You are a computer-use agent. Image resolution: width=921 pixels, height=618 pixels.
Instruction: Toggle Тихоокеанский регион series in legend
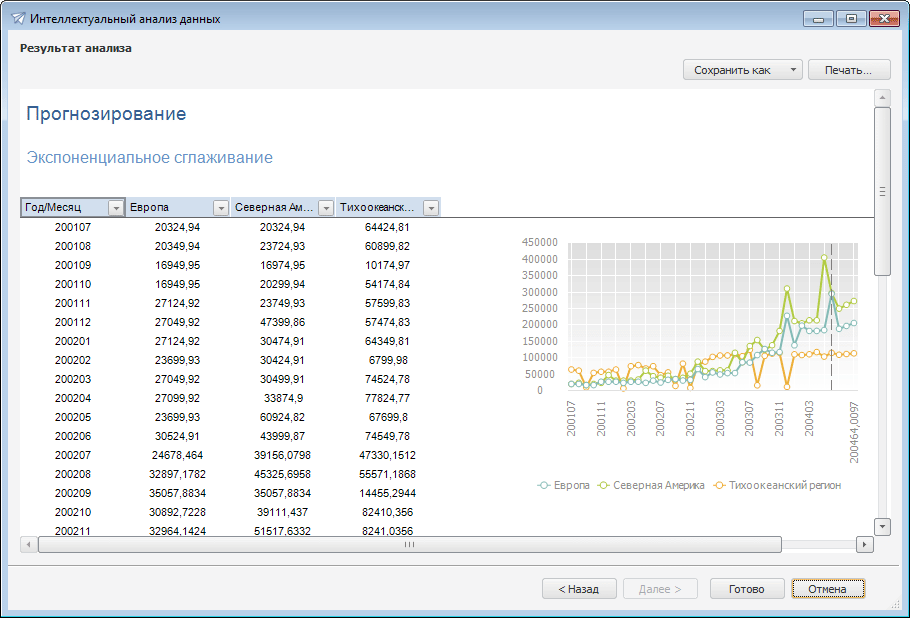pyautogui.click(x=777, y=485)
